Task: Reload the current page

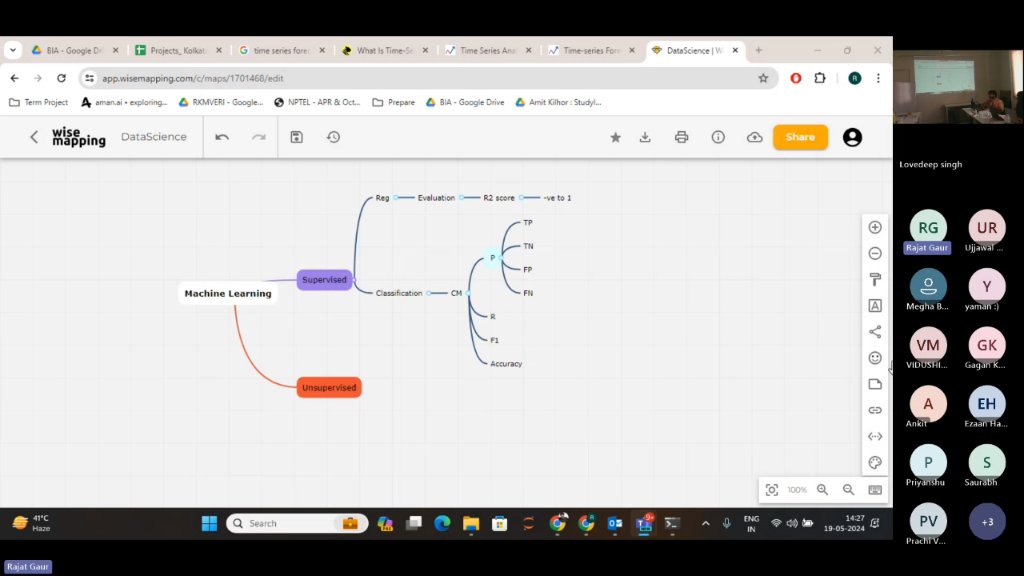Action: tap(61, 78)
